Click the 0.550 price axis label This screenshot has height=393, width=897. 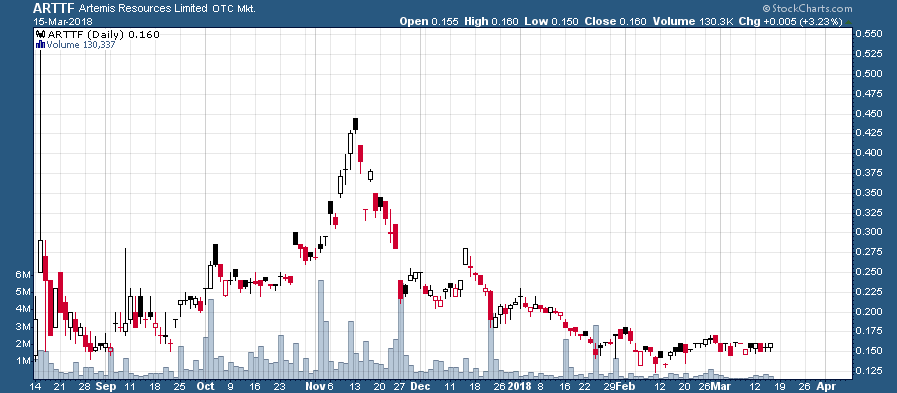point(868,34)
